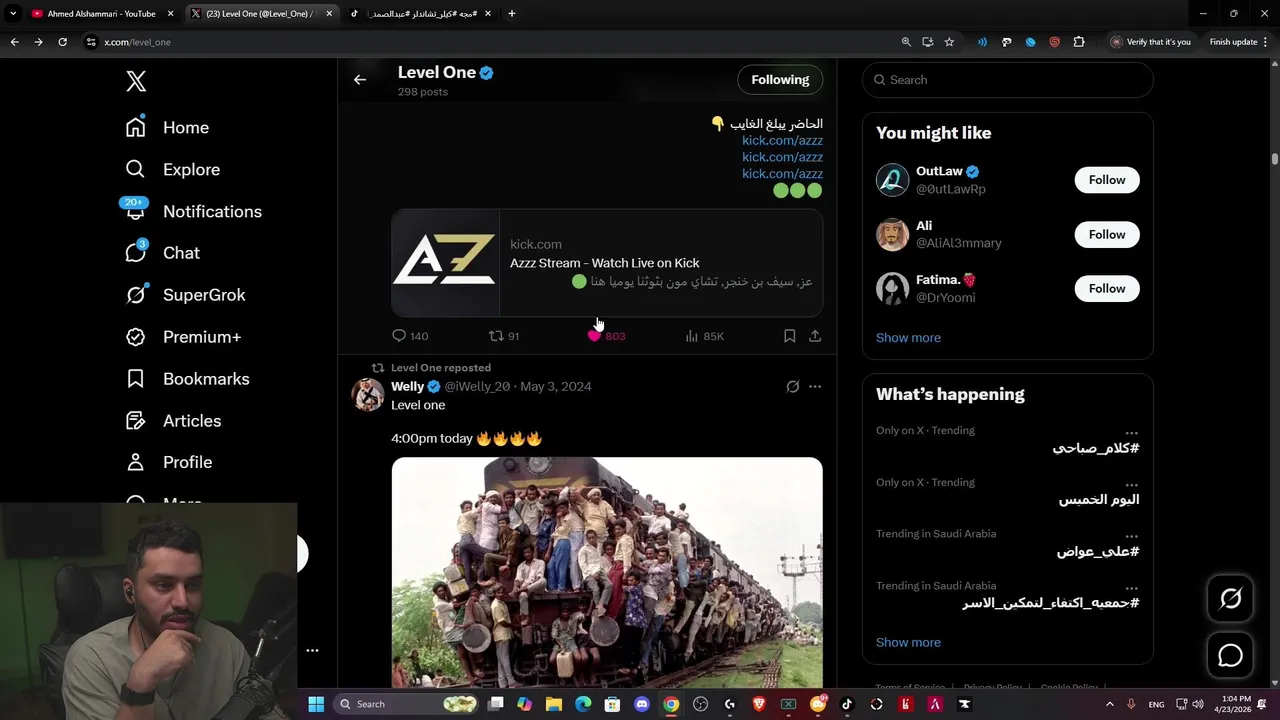Open more options for trend #كلام_صباحي
Screen dimensions: 1280x720
1131,431
